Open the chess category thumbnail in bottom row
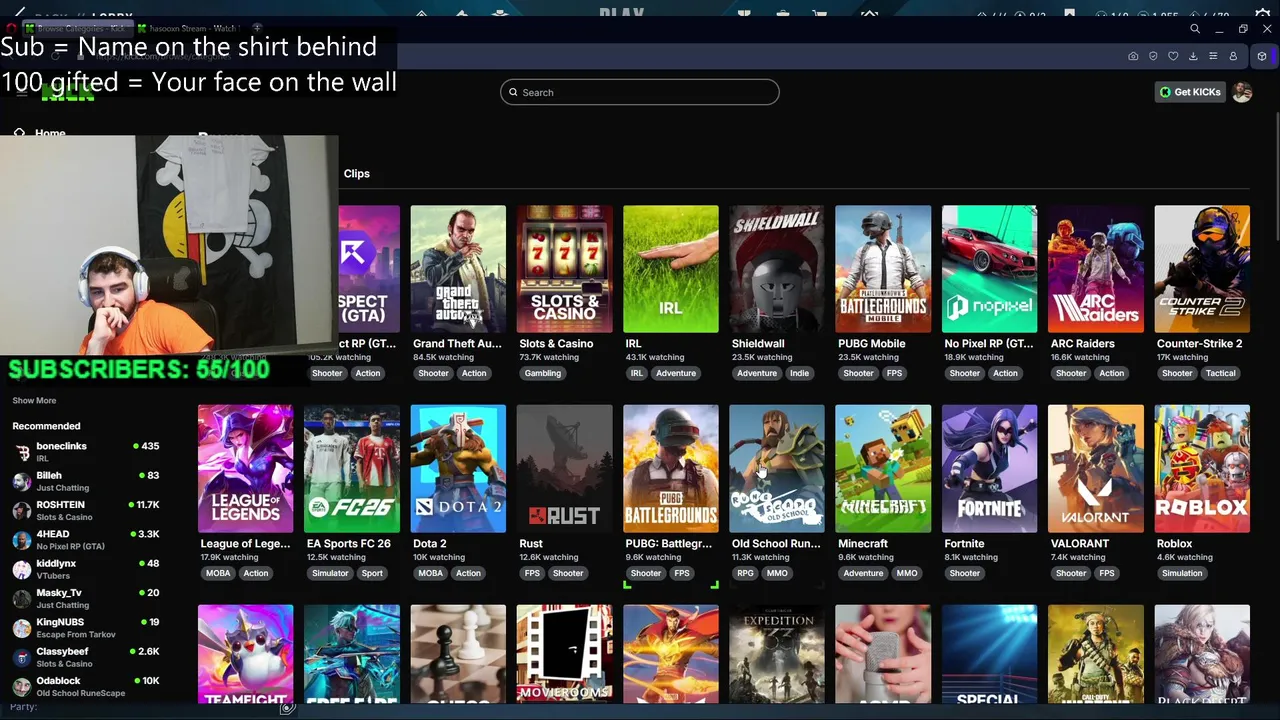Viewport: 1280px width, 720px height. pyautogui.click(x=458, y=654)
